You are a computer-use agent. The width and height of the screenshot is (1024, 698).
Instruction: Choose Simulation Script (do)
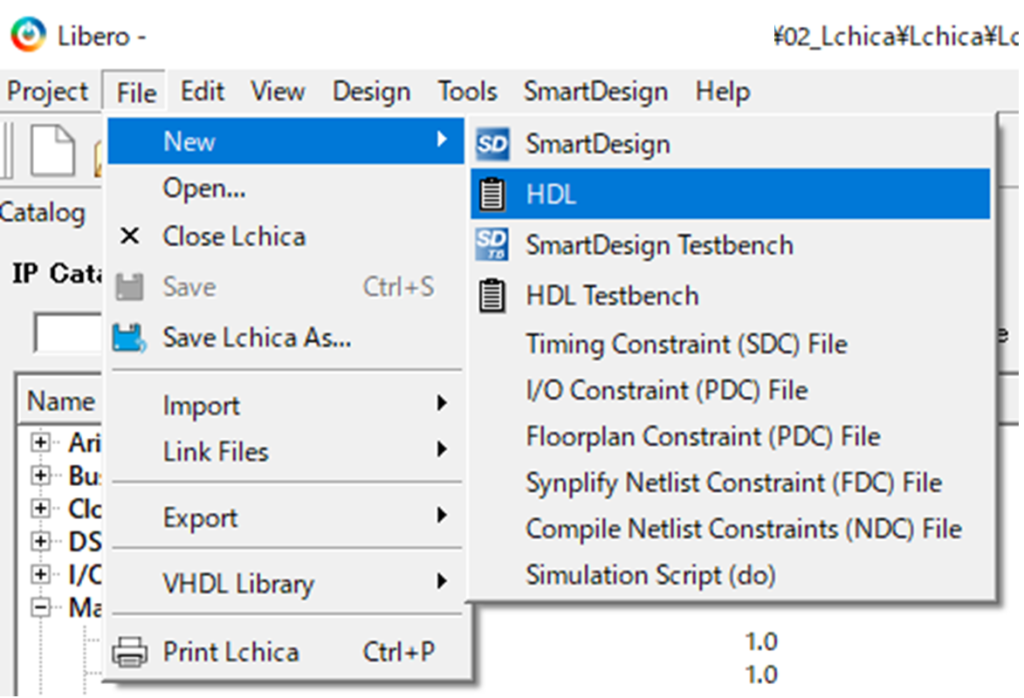click(x=650, y=575)
